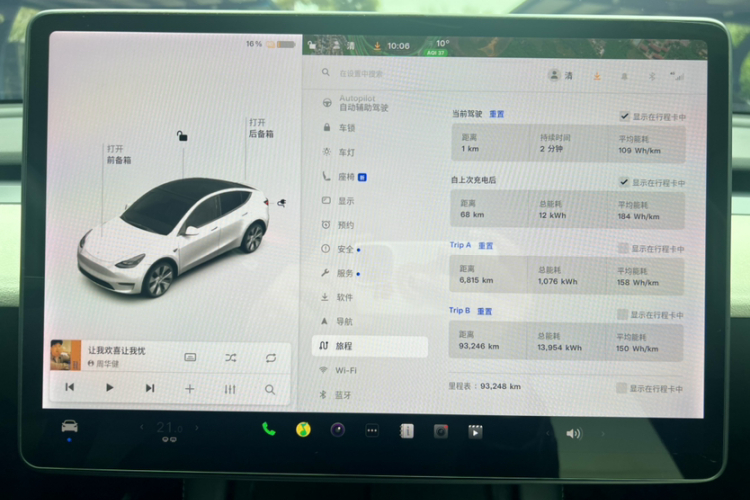750x500 pixels.
Task: Increase cabin temperature with right arrow
Action: click(x=197, y=427)
